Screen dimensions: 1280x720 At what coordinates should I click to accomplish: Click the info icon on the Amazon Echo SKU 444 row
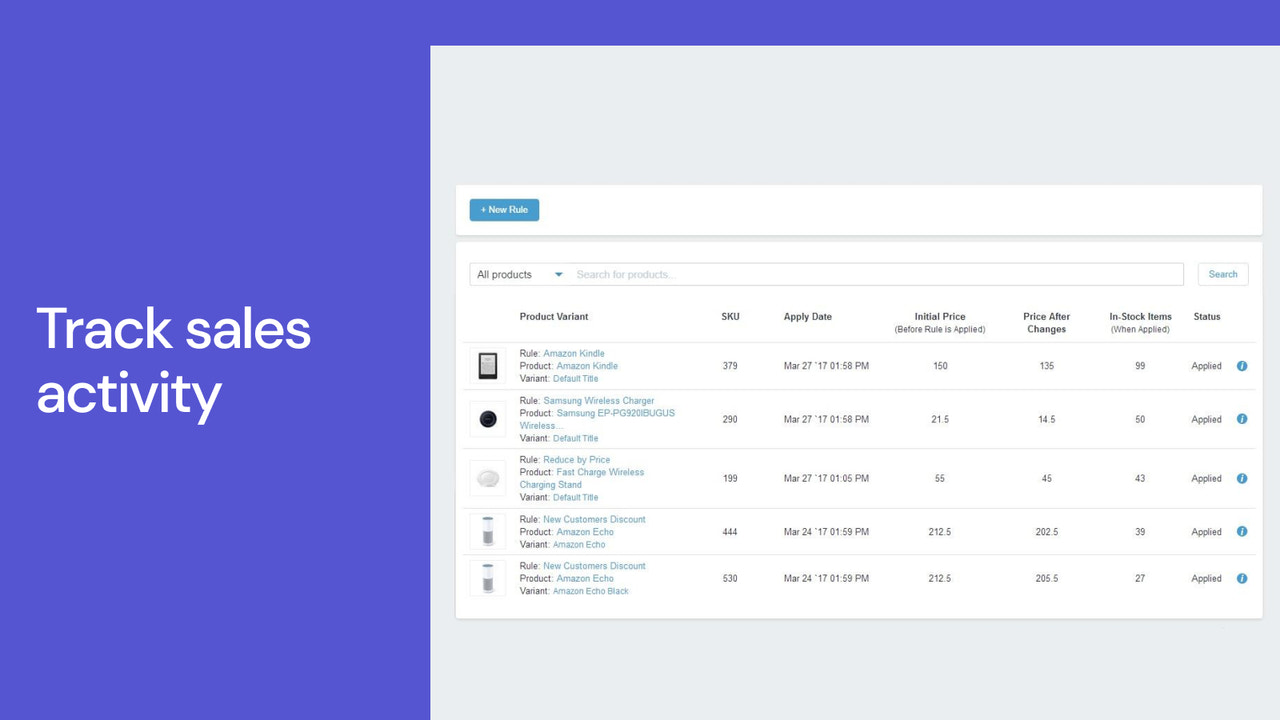[1242, 531]
